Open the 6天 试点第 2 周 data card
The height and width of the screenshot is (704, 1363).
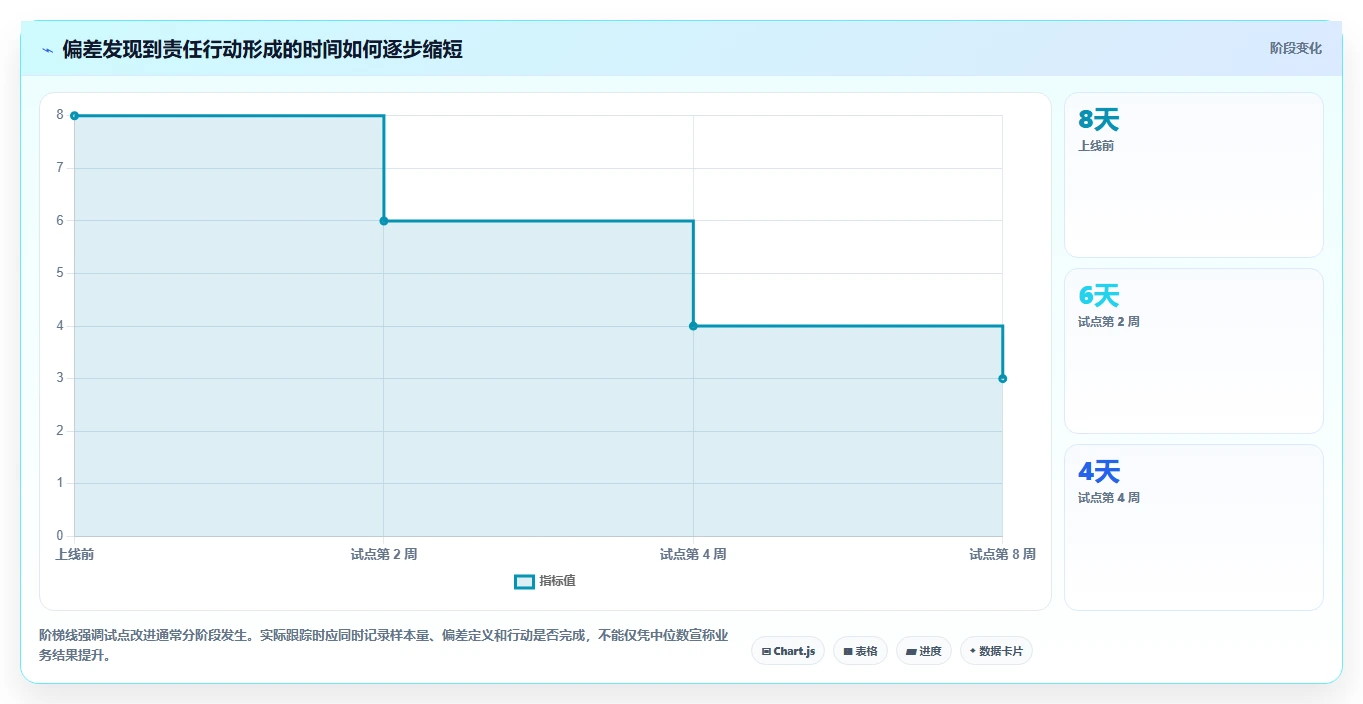[x=1194, y=351]
